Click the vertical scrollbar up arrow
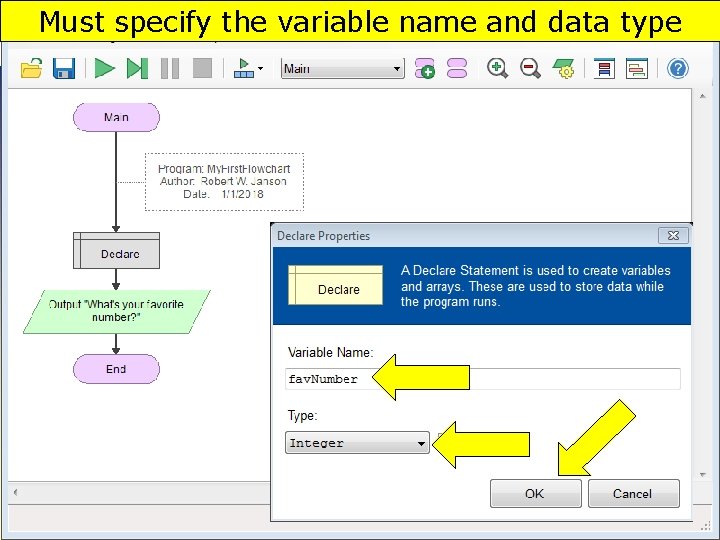Image resolution: width=720 pixels, height=540 pixels. click(703, 96)
